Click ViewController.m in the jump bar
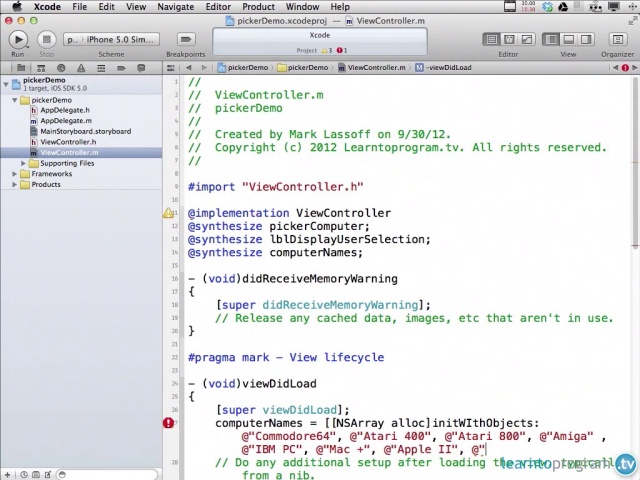 (371, 68)
